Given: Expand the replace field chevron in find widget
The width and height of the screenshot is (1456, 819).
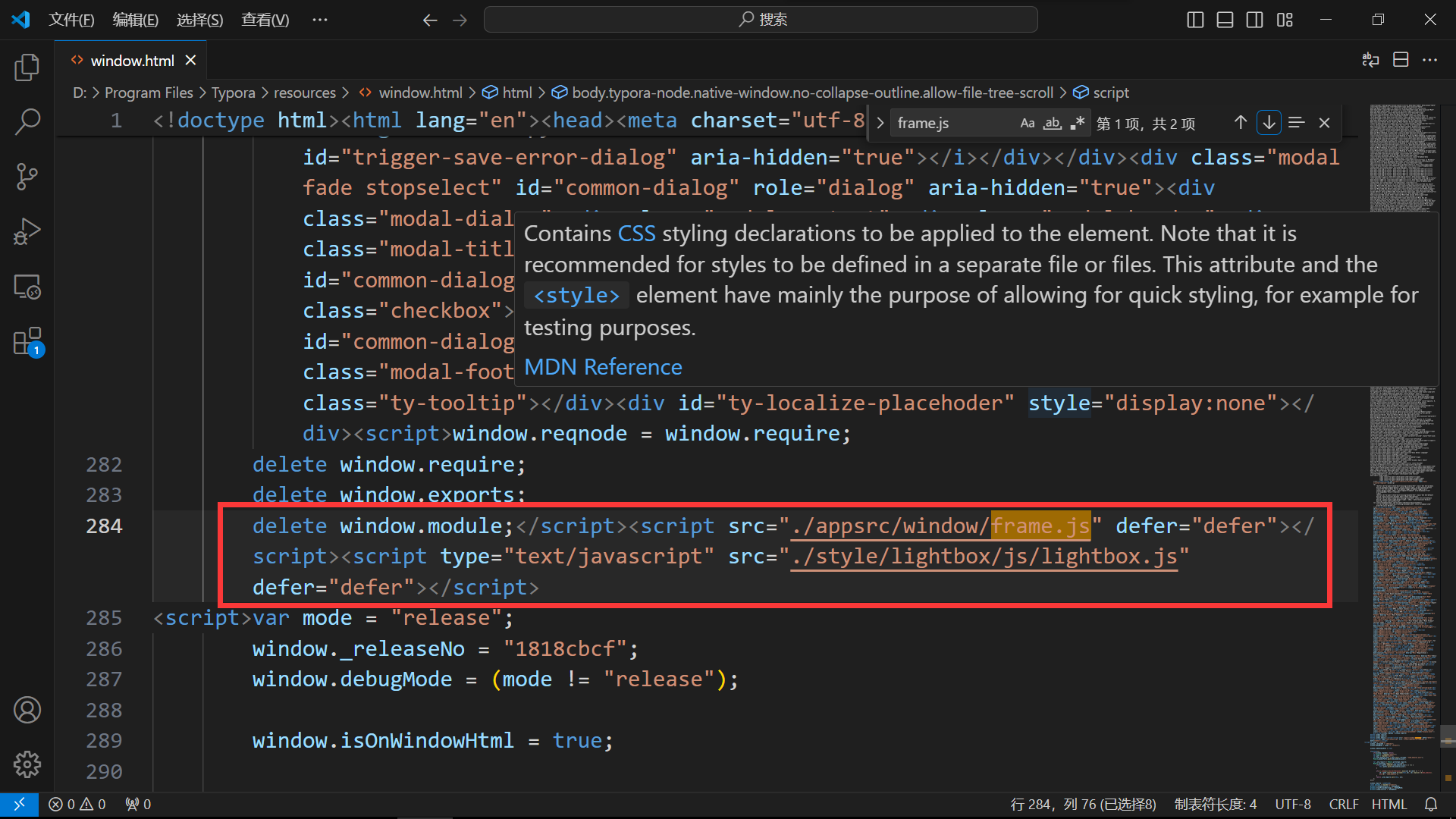Looking at the screenshot, I should [x=880, y=123].
